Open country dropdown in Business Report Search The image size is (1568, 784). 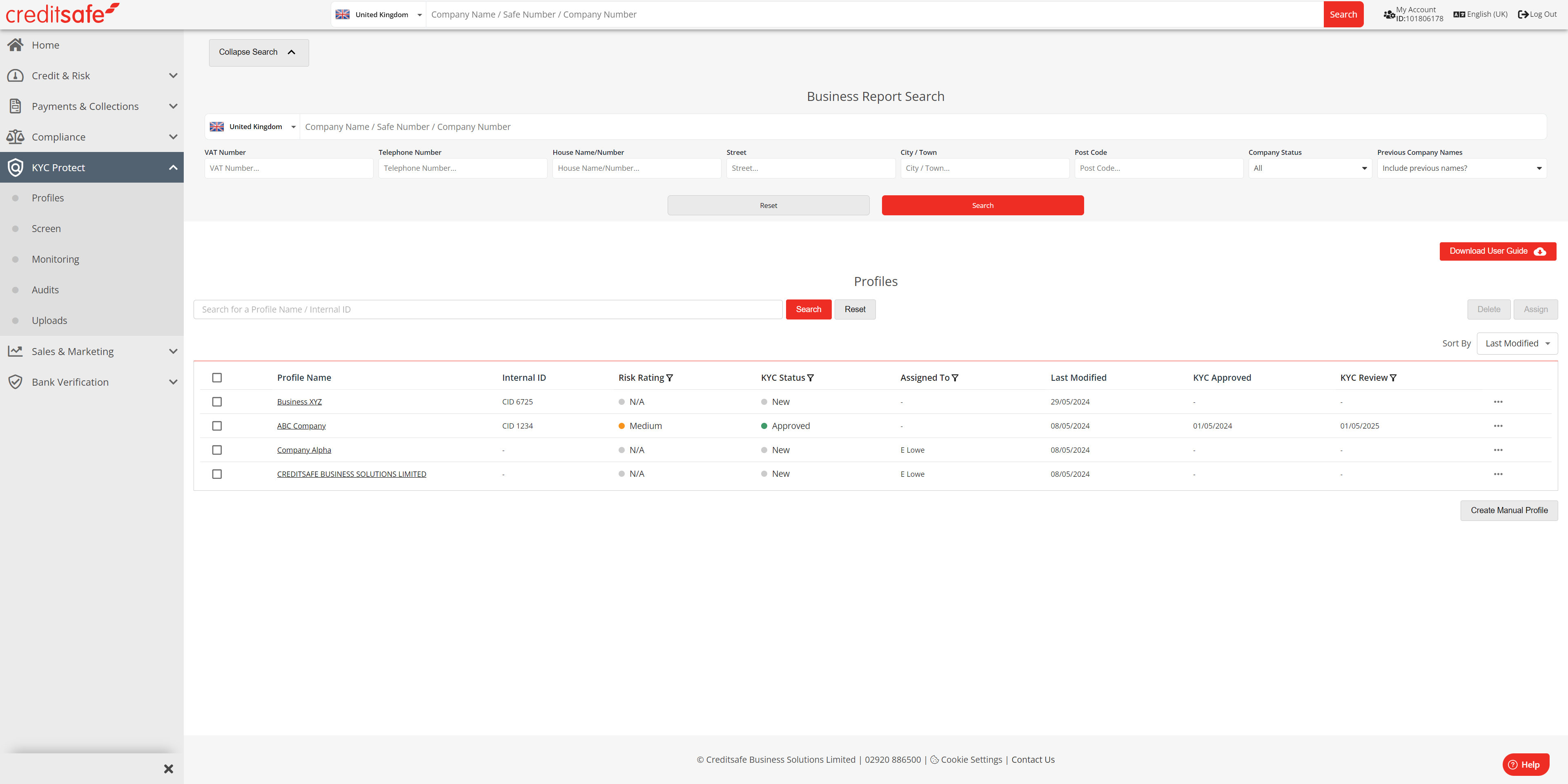click(253, 127)
